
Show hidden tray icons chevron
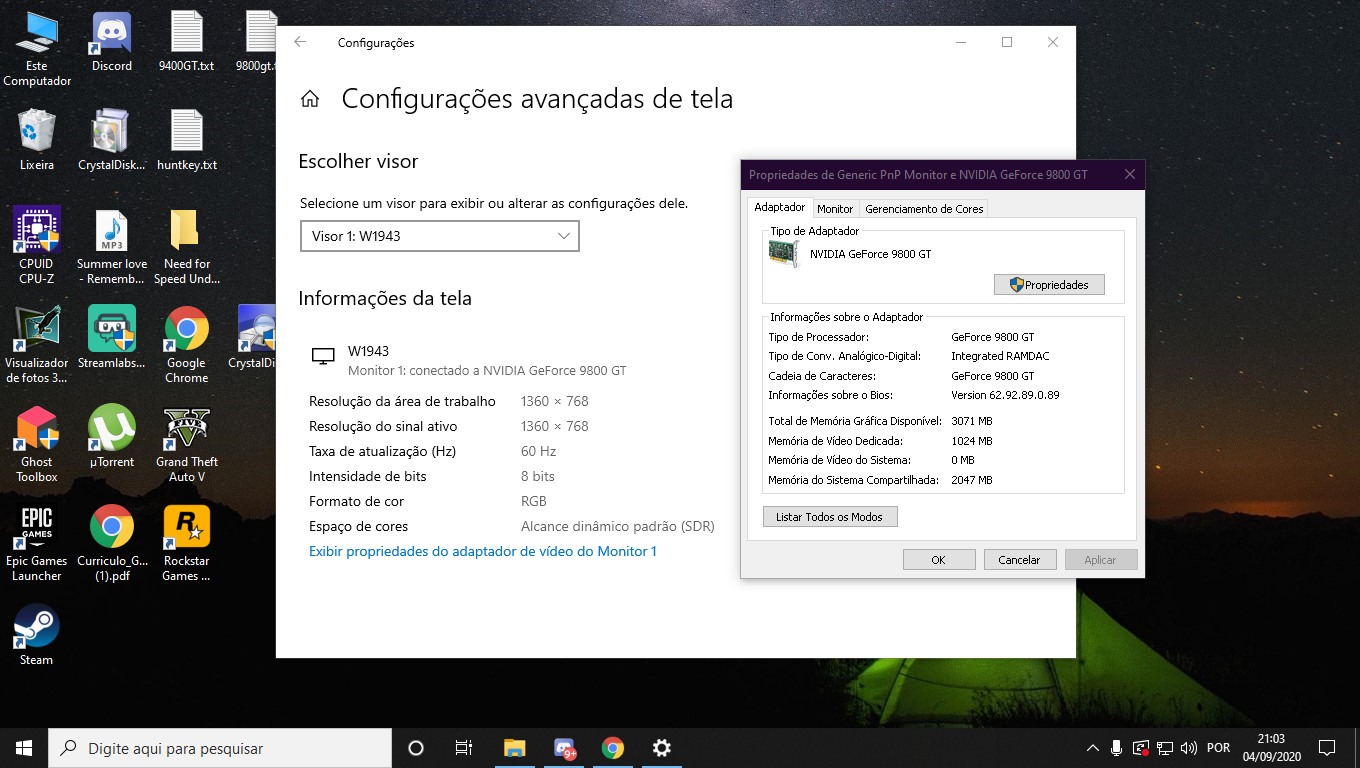click(x=1093, y=748)
